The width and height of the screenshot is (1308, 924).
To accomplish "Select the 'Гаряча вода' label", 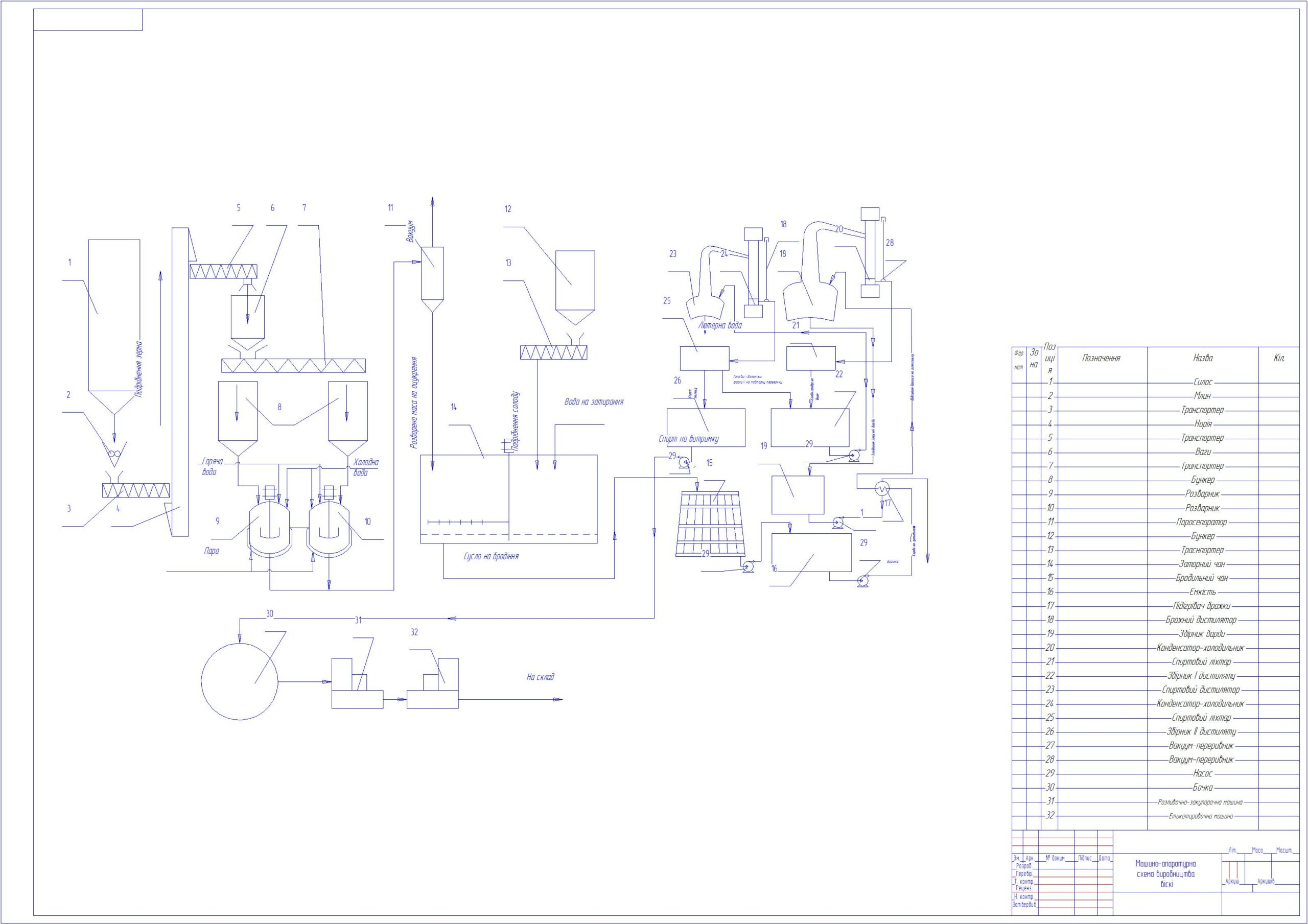I will (x=212, y=466).
